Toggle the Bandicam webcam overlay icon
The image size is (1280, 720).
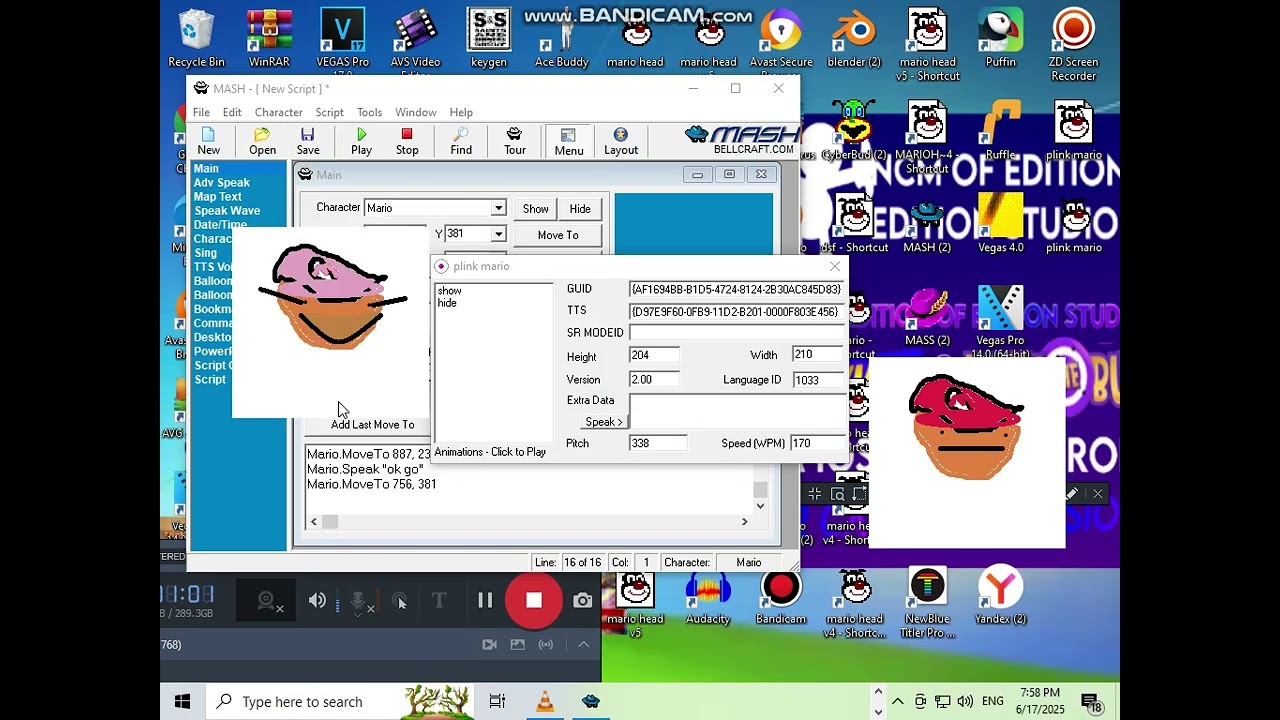(x=267, y=601)
